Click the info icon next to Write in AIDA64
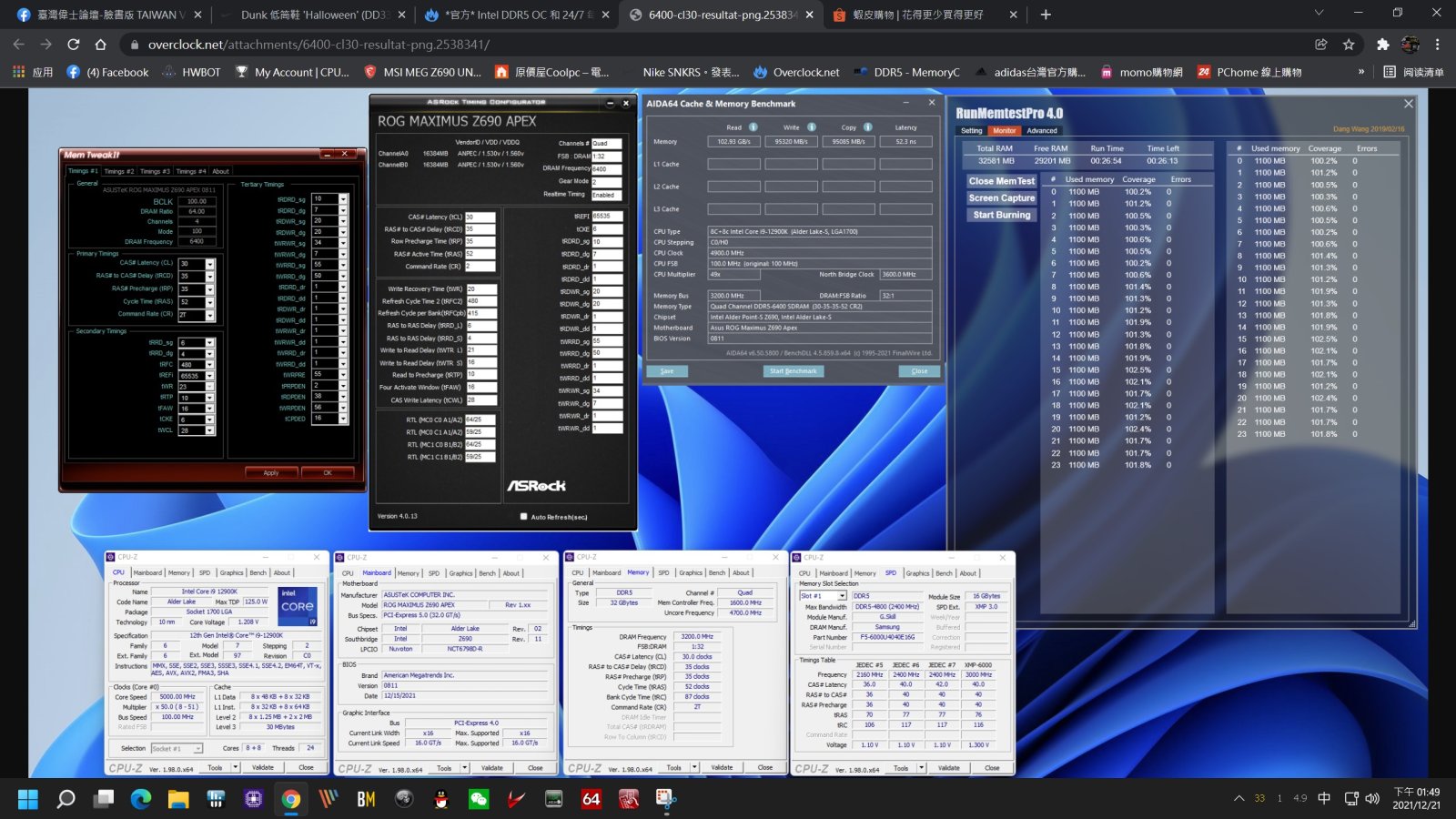The image size is (1456, 819). (x=812, y=127)
